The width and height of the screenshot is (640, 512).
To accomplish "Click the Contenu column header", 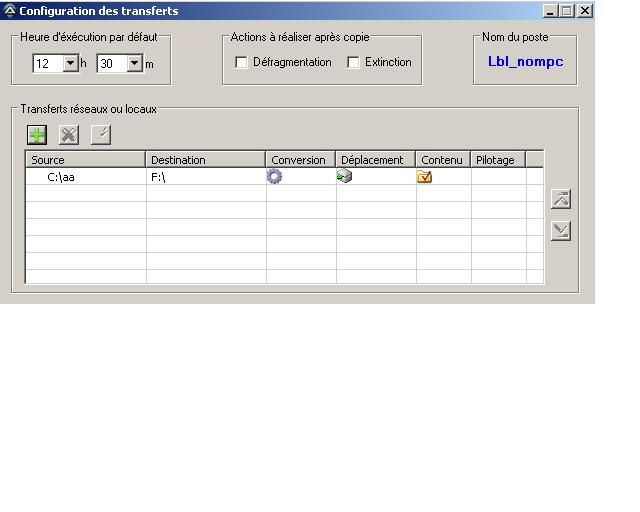I will 443,160.
